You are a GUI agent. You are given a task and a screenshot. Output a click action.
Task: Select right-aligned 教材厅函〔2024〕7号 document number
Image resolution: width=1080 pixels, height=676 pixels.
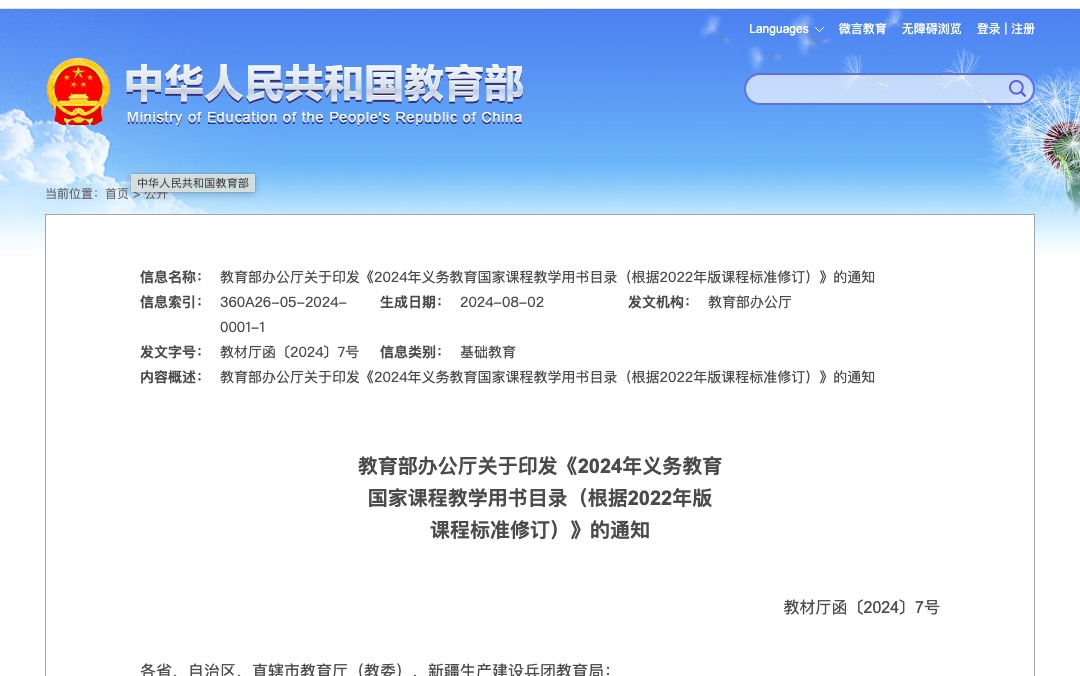pos(861,607)
